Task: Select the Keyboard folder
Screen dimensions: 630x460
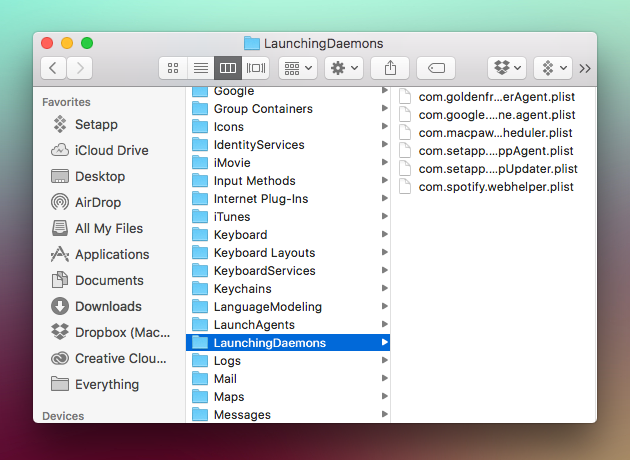Action: (x=288, y=235)
